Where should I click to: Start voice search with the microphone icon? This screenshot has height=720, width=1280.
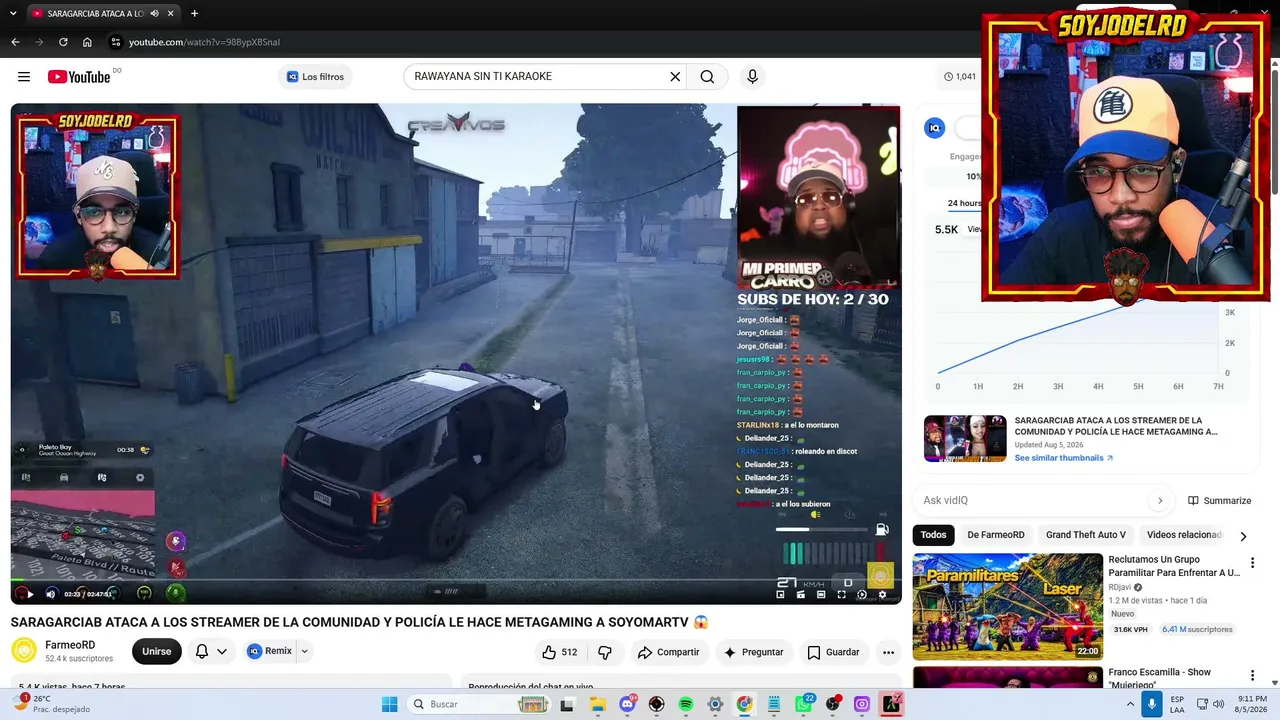752,77
